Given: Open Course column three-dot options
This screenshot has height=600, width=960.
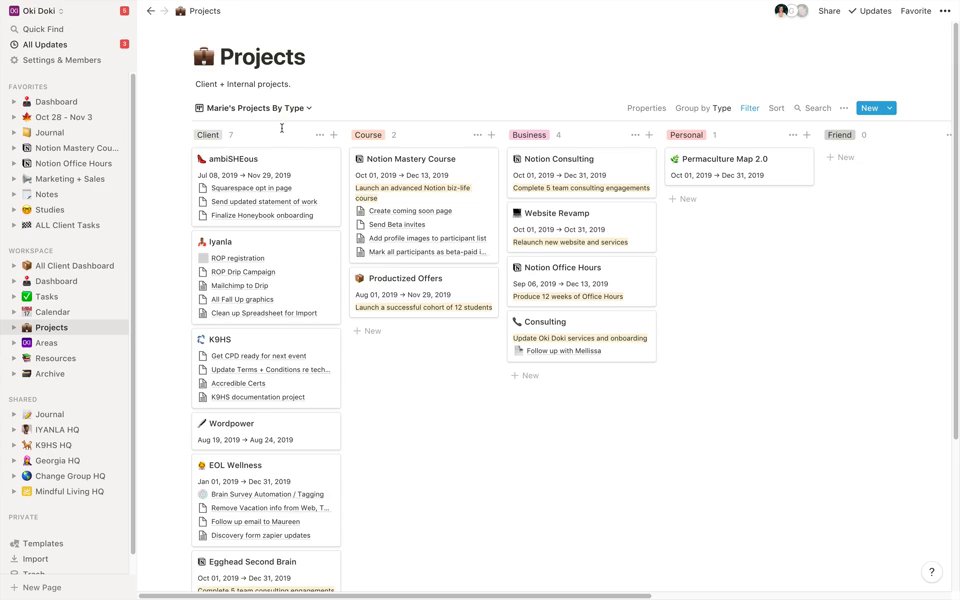Looking at the screenshot, I should 477,135.
